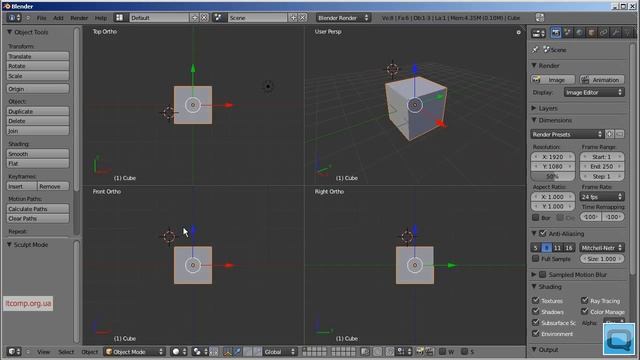This screenshot has width=640, height=360.
Task: Click the Duplicate button
Action: coord(38,111)
